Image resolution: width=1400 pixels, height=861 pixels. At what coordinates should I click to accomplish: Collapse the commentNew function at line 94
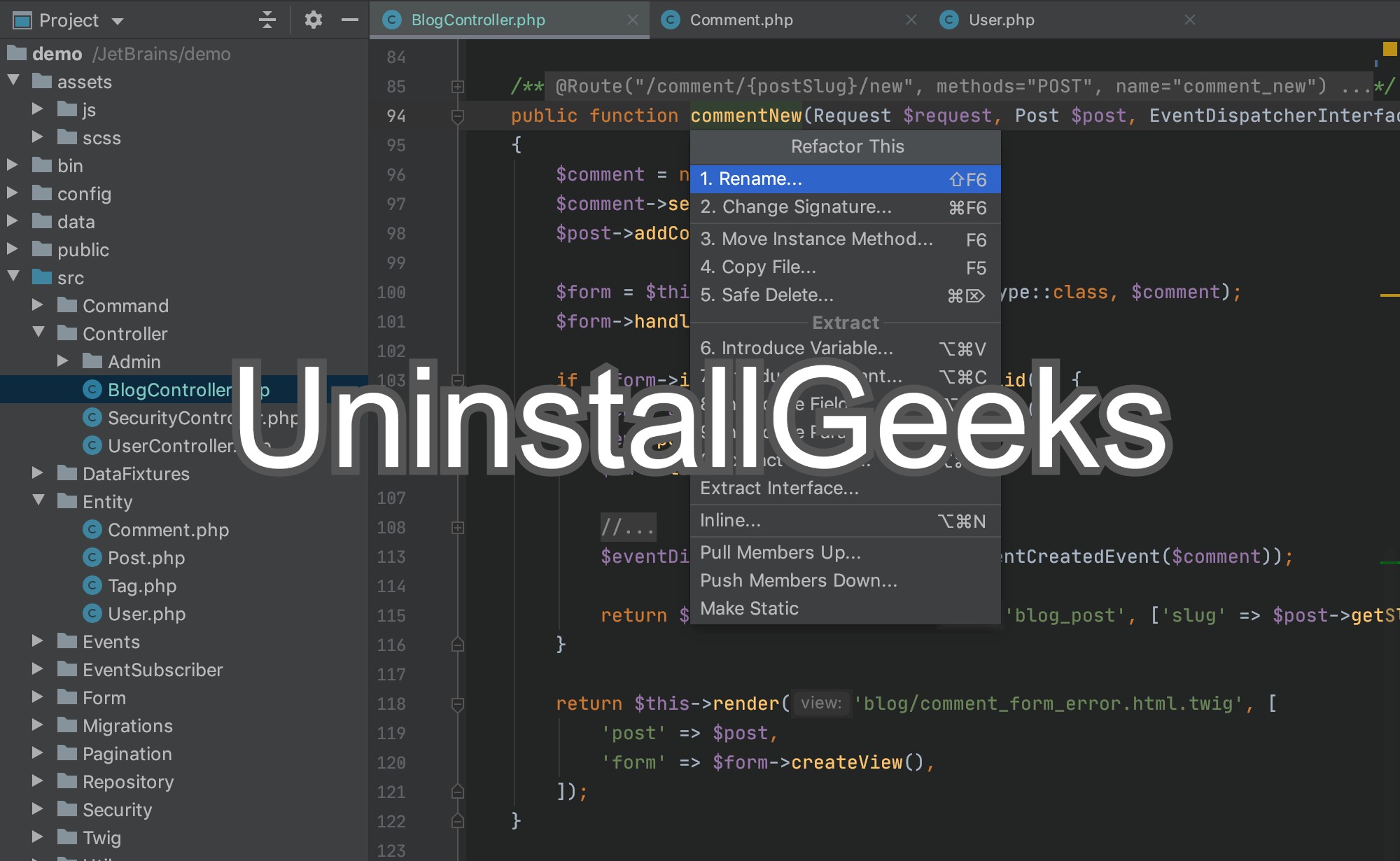pos(458,116)
